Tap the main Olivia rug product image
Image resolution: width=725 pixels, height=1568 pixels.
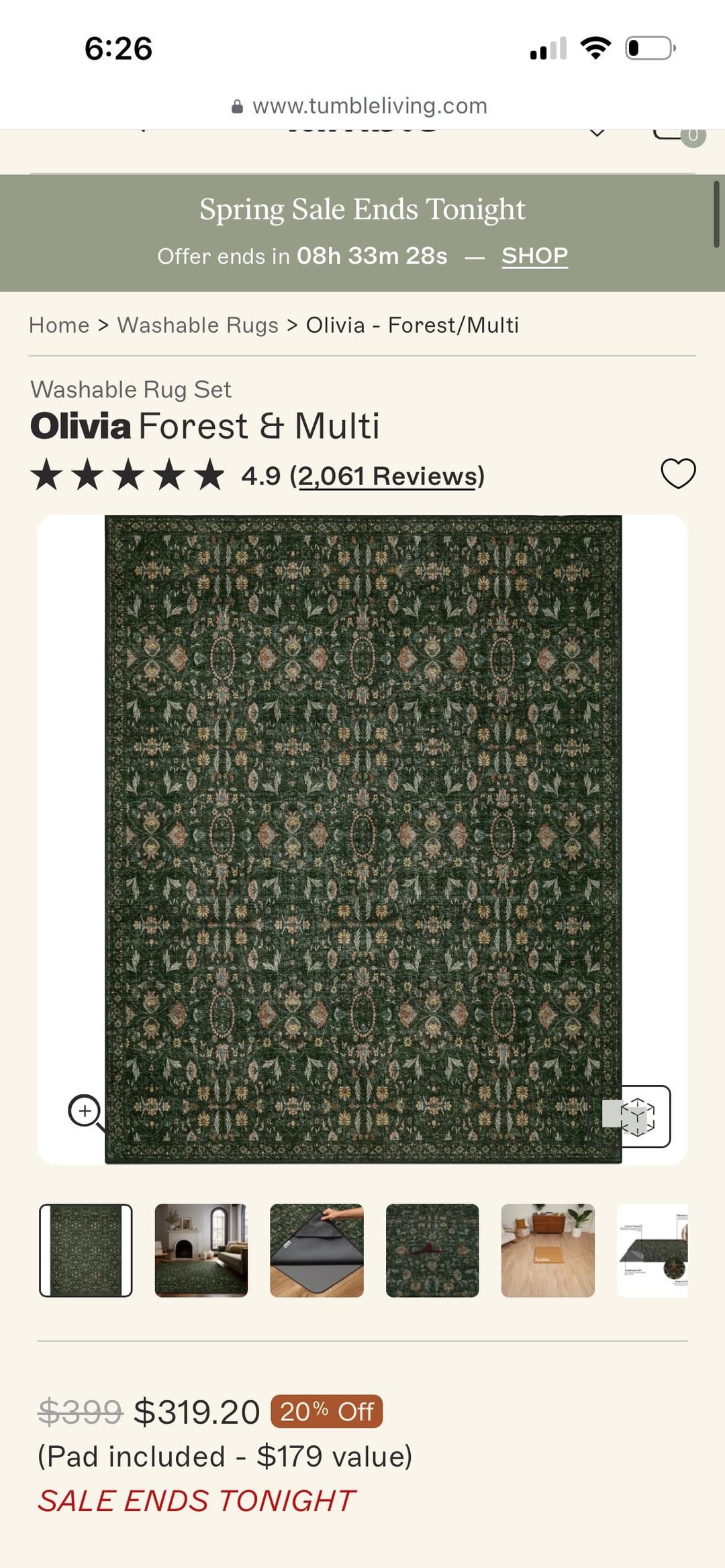(363, 839)
